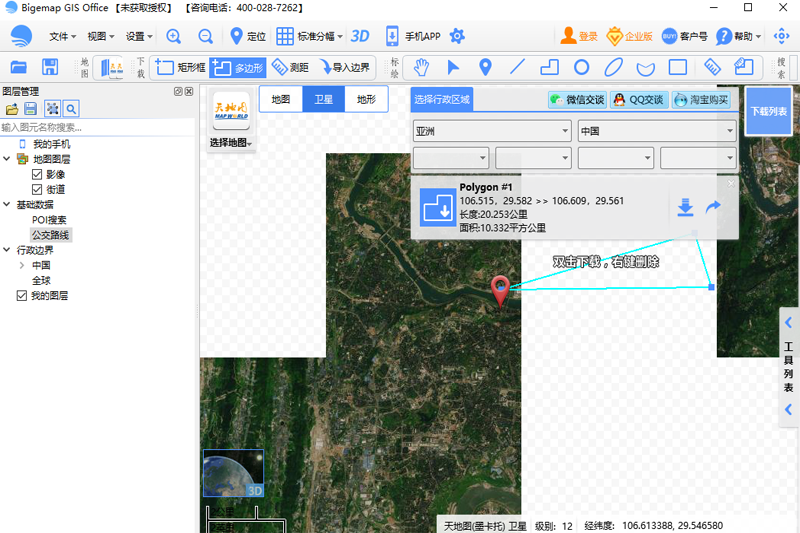Select the pan hand tool
Screen dimensions: 800x533
422,68
